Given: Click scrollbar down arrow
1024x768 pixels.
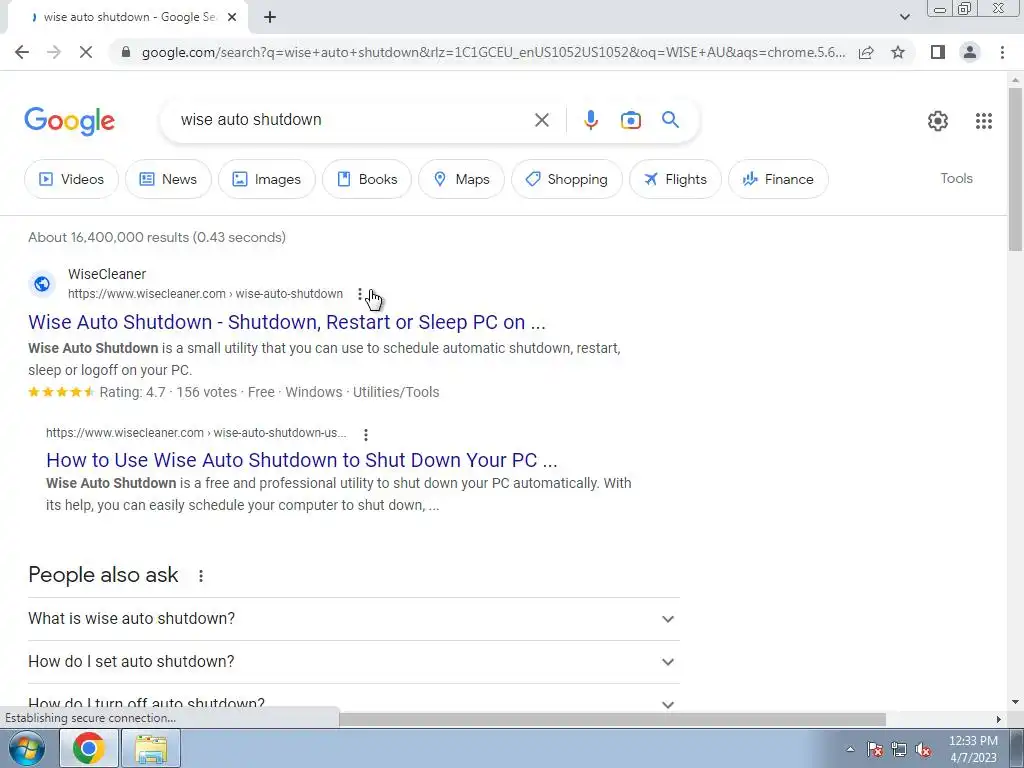Looking at the screenshot, I should [1015, 703].
